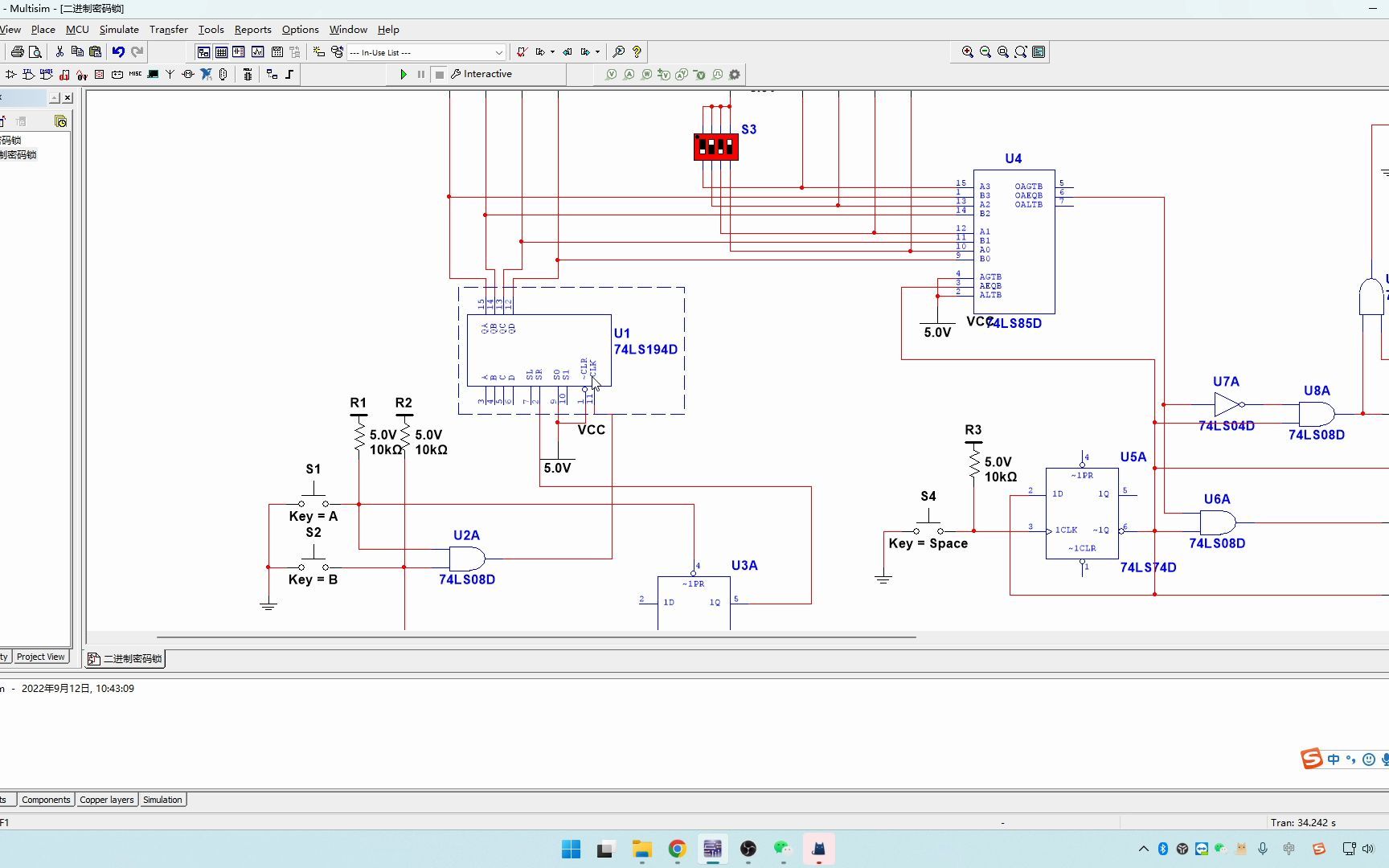1389x868 pixels.
Task: Open the Help menu
Action: coord(388,29)
